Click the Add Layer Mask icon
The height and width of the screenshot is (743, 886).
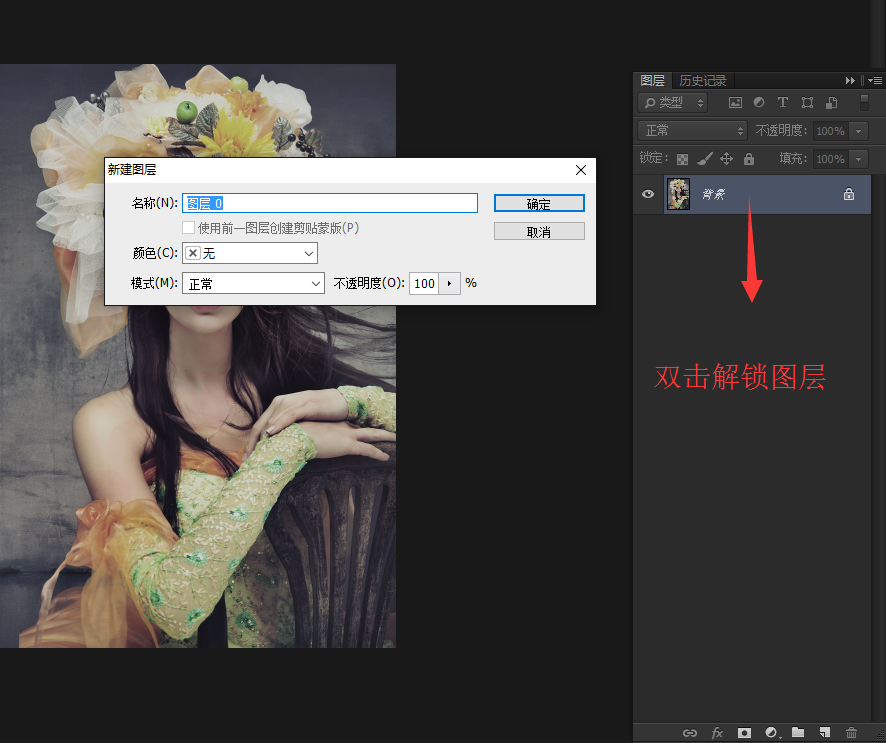744,733
